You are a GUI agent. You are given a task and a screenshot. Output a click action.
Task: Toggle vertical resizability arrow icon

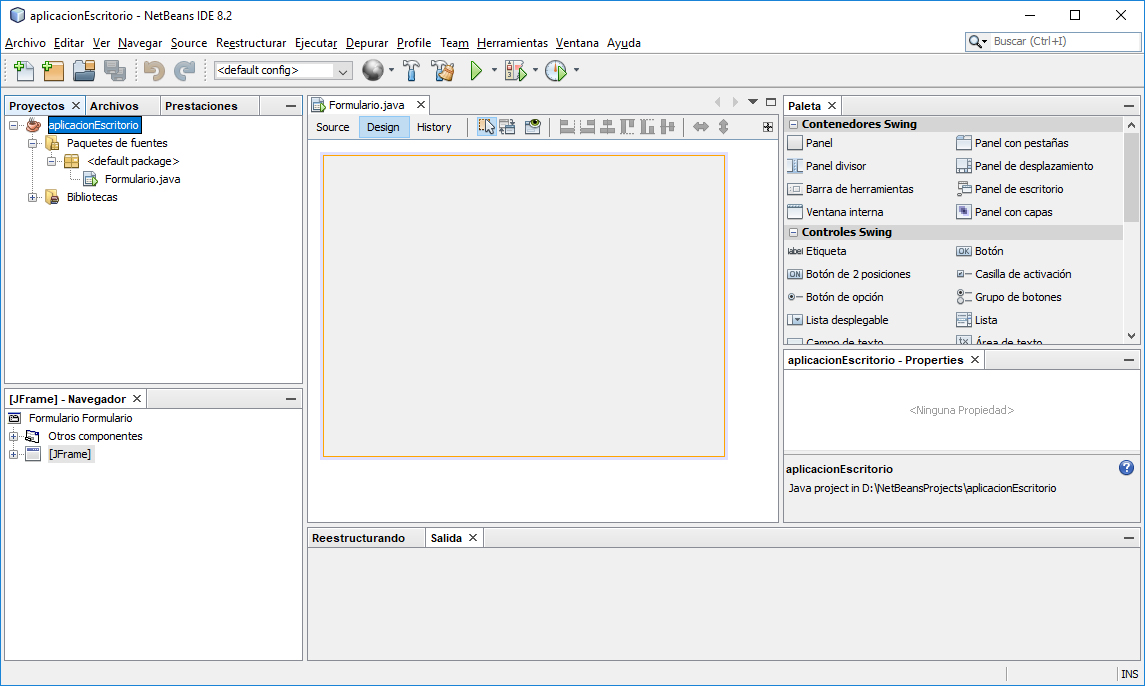click(x=723, y=126)
